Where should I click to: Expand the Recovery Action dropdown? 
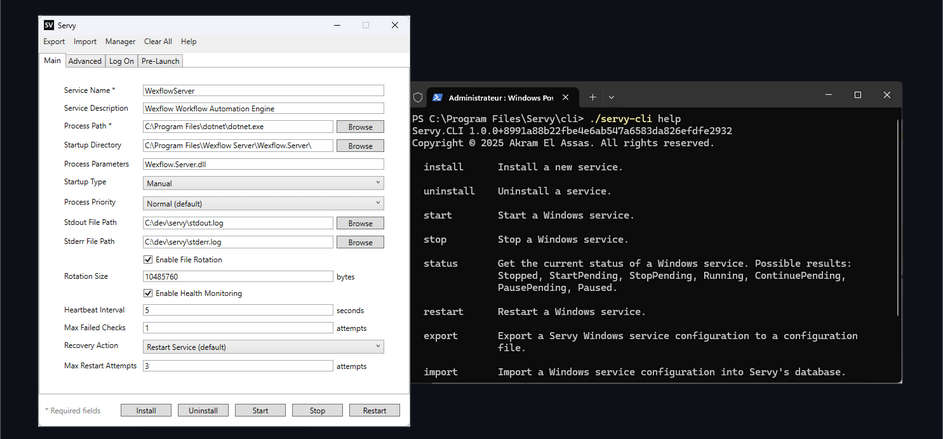[263, 347]
